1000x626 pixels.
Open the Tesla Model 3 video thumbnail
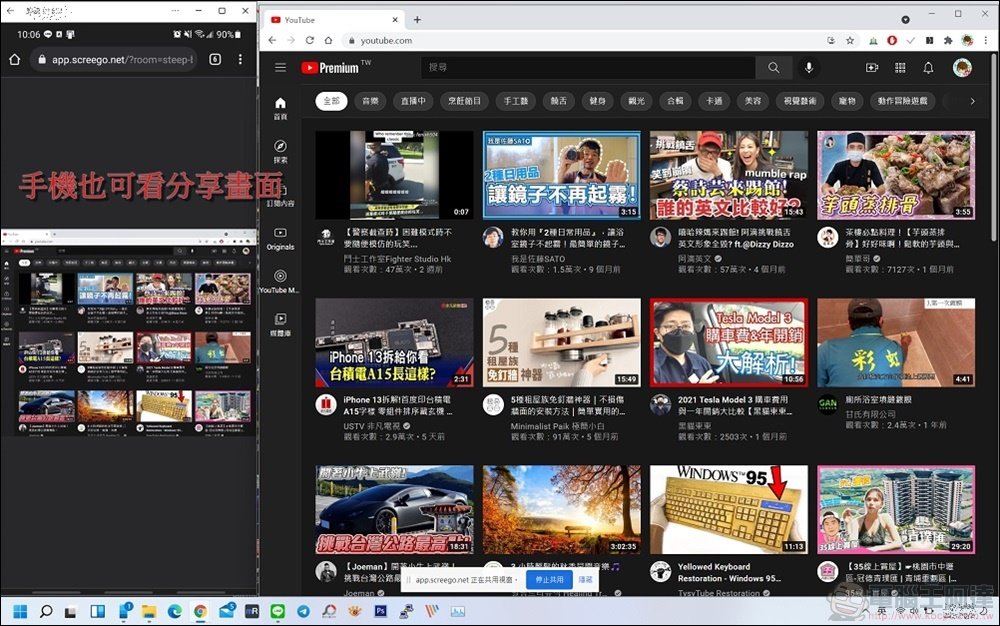click(729, 343)
